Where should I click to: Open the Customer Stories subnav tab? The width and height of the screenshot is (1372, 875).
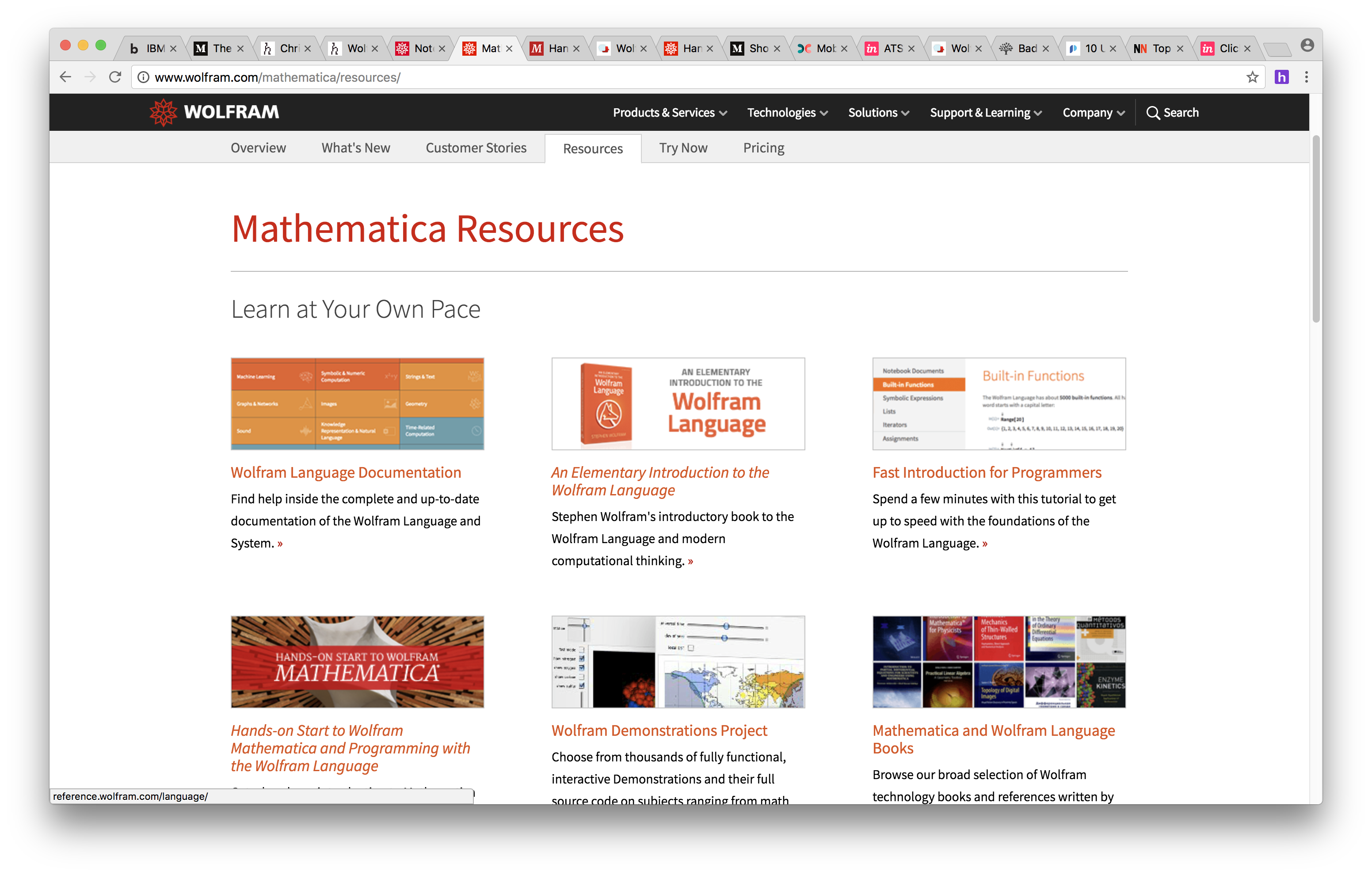pyautogui.click(x=476, y=148)
